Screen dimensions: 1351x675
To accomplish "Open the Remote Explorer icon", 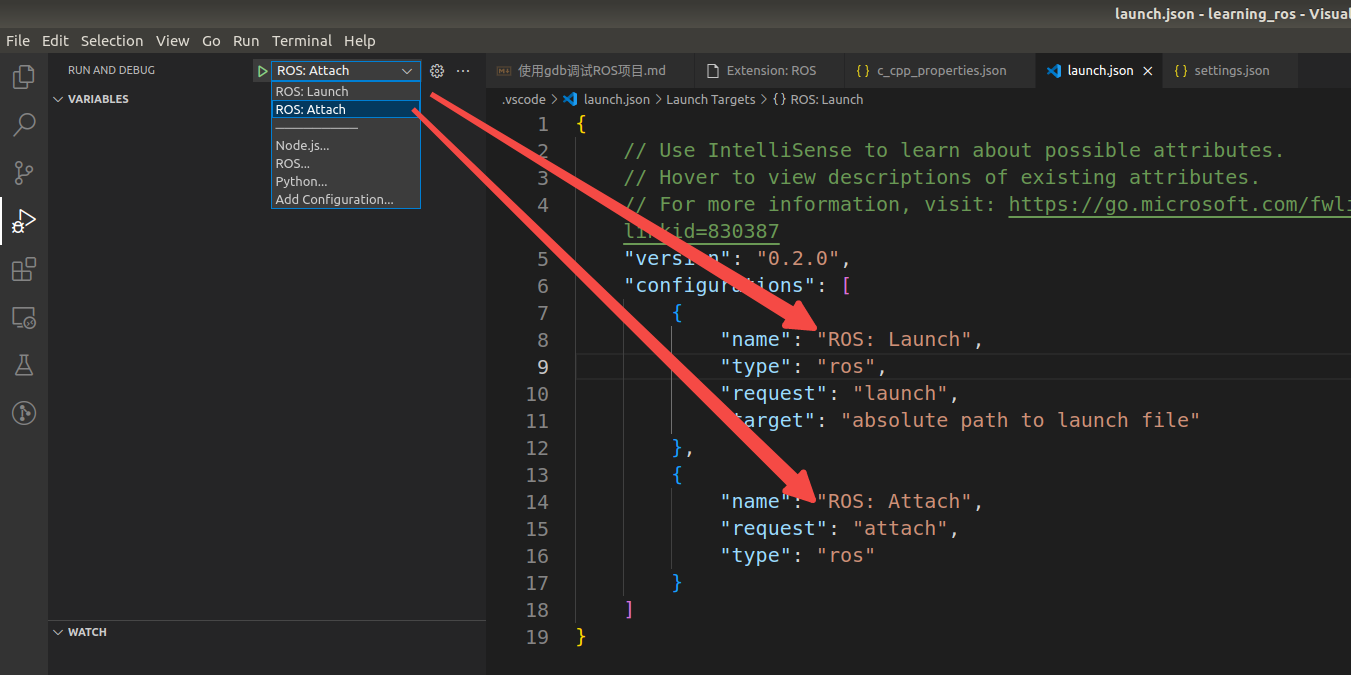I will coord(24,318).
